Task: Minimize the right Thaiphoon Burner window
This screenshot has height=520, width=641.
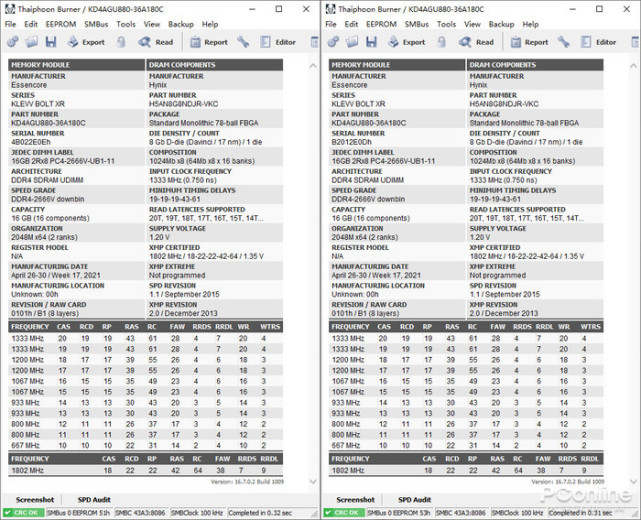Action: [x=572, y=9]
